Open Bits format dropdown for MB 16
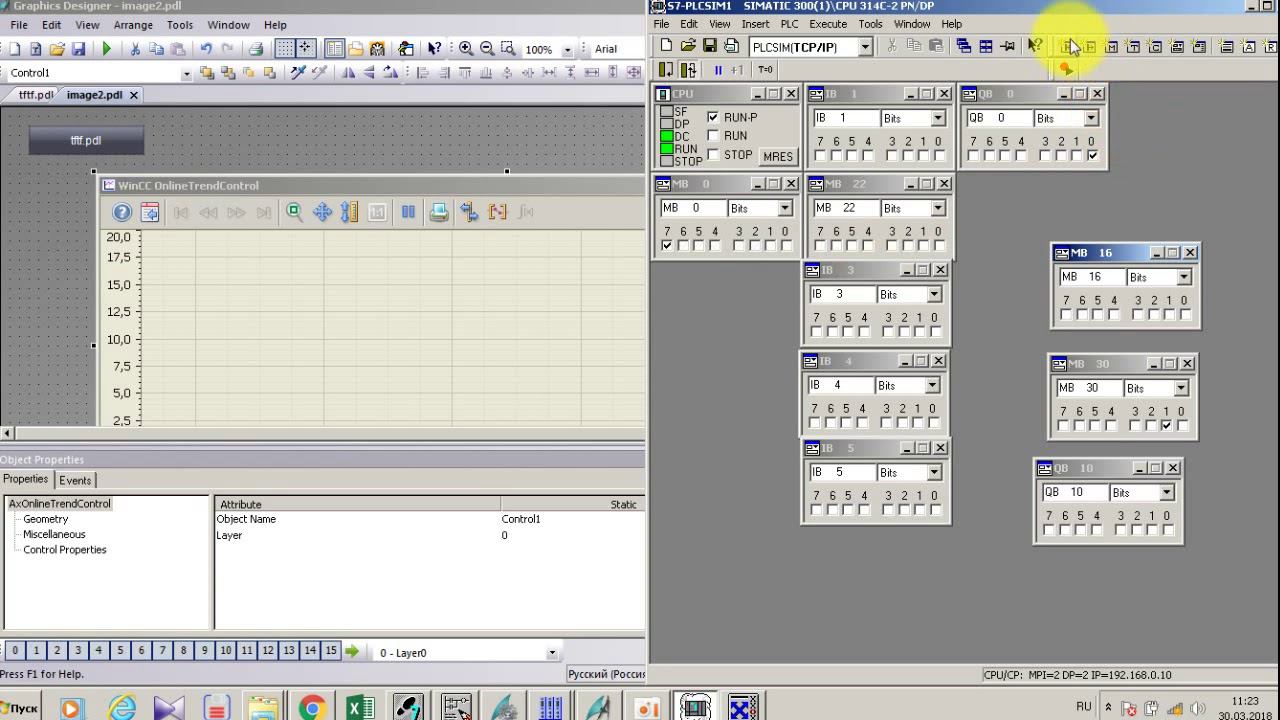Viewport: 1280px width, 720px height. [x=1184, y=277]
